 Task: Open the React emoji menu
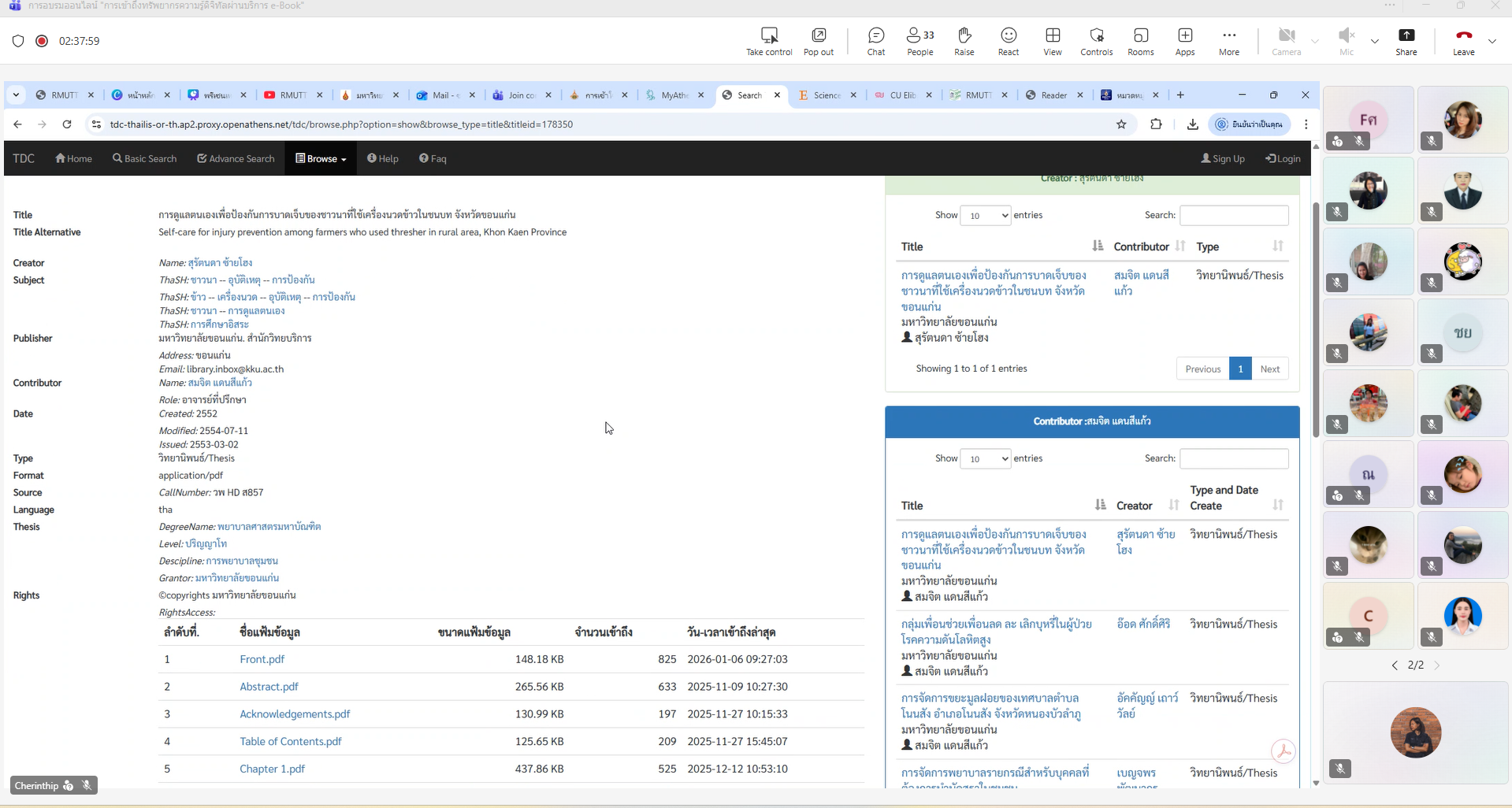click(1008, 41)
